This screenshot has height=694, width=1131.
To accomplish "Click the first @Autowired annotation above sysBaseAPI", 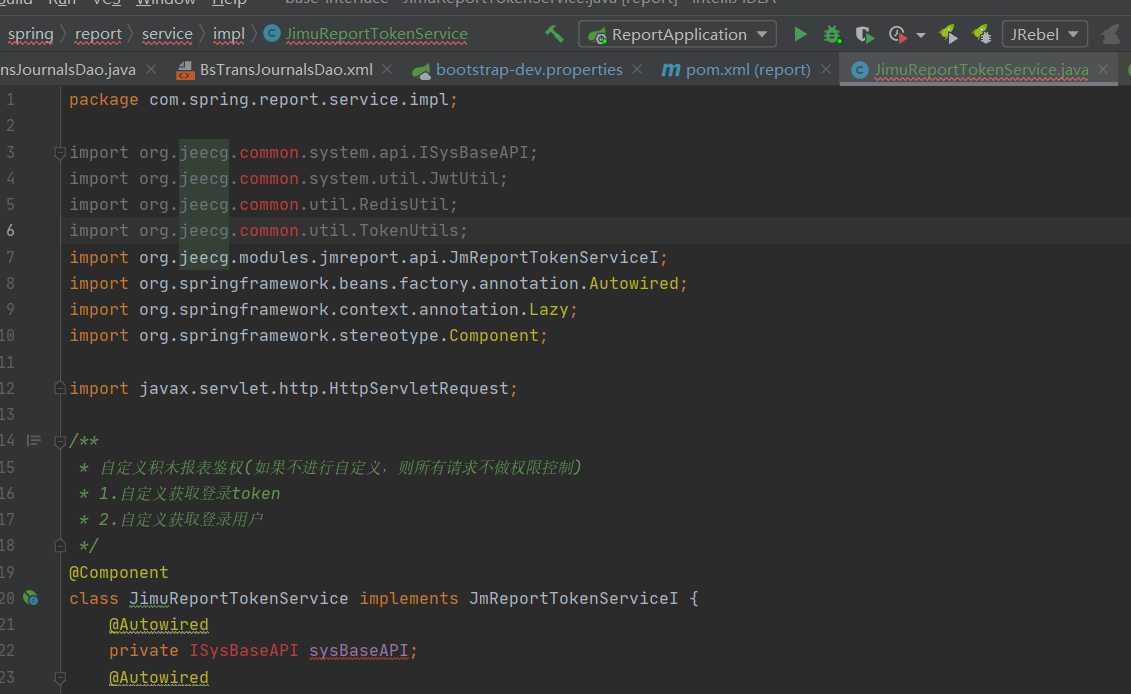I will point(159,625).
